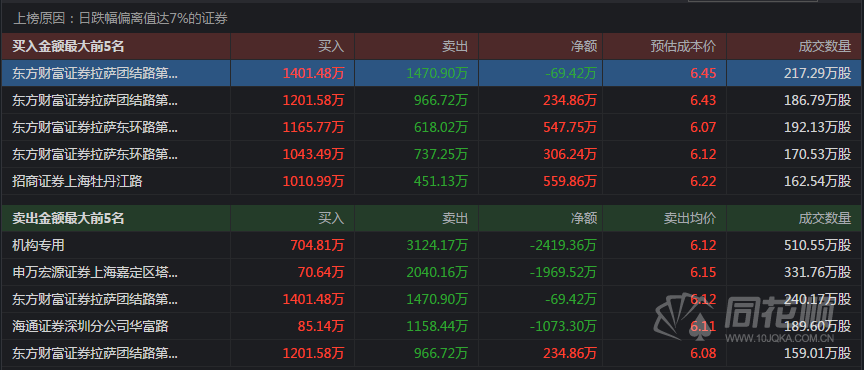Image resolution: width=864 pixels, height=370 pixels.
Task: Select 东方财富证券拉萨团结路 row with 240.17万股
Action: 432,299
